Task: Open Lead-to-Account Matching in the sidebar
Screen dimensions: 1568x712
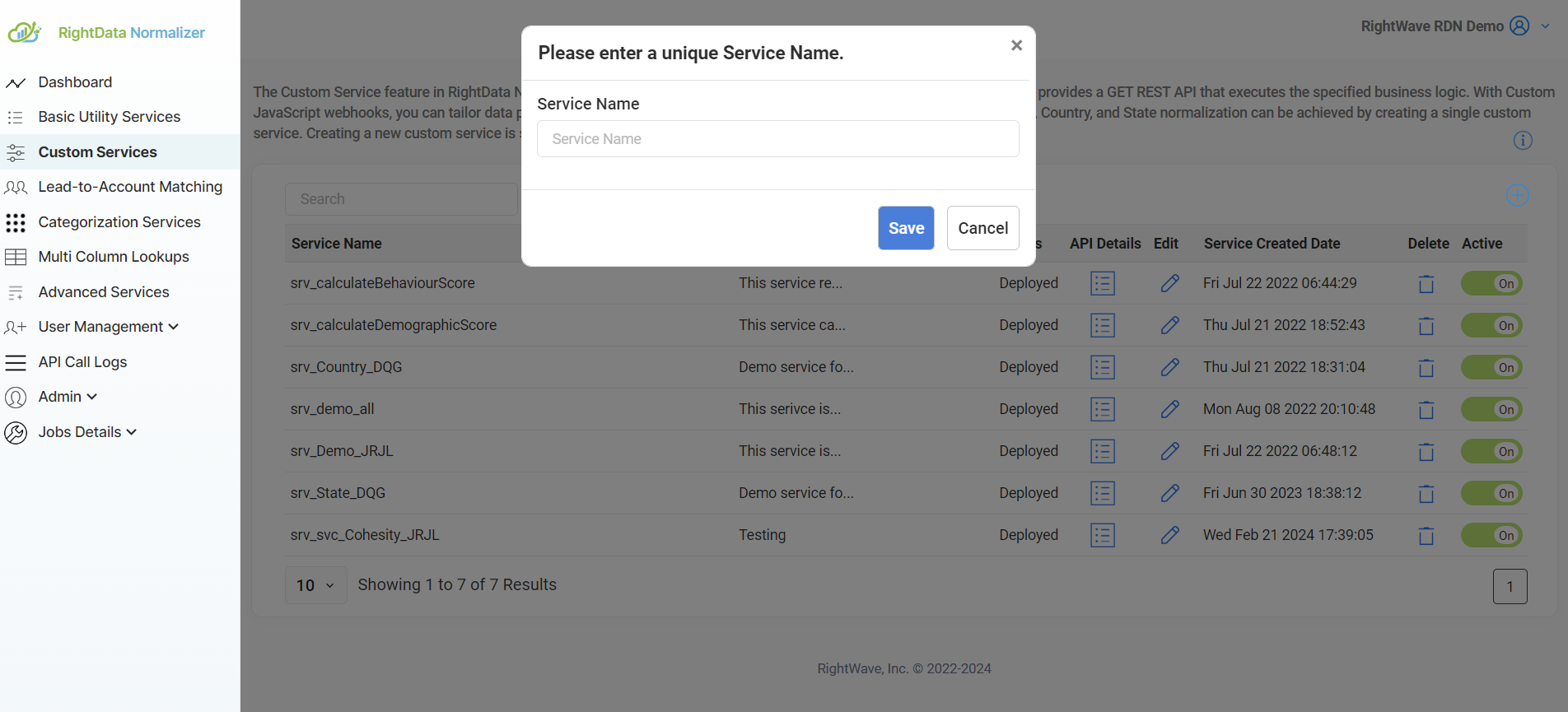Action: click(x=130, y=187)
